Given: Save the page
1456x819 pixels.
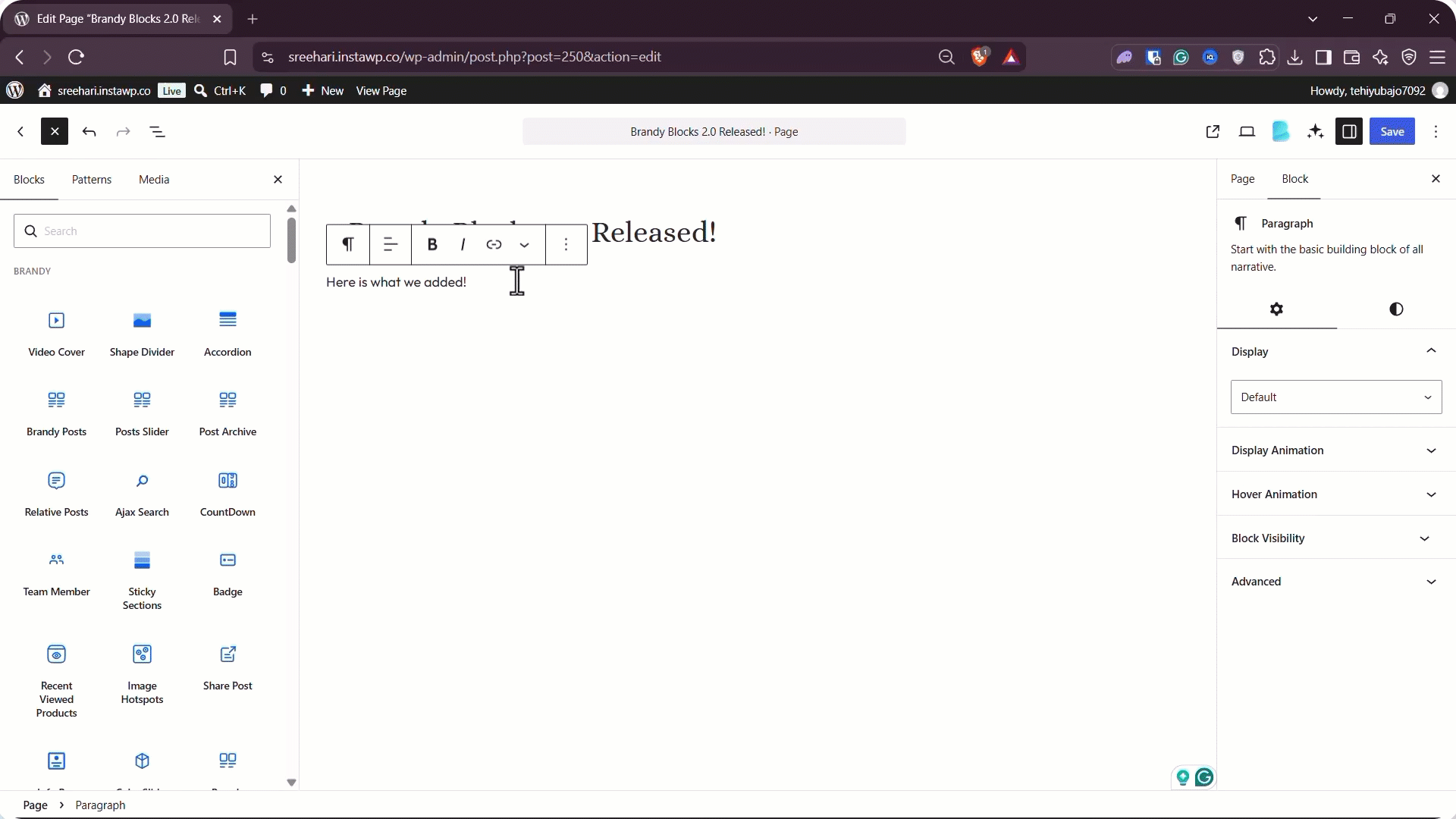Looking at the screenshot, I should click(1392, 132).
